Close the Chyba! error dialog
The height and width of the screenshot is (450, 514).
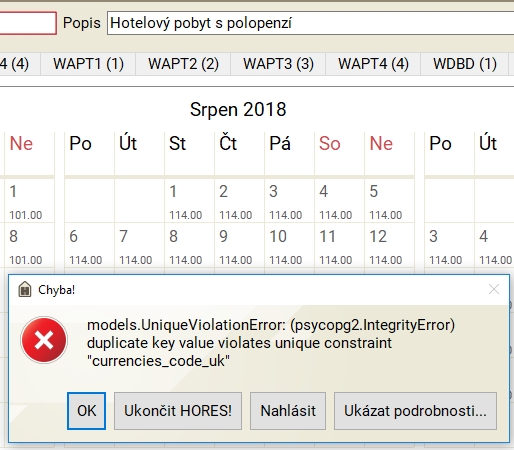494,289
